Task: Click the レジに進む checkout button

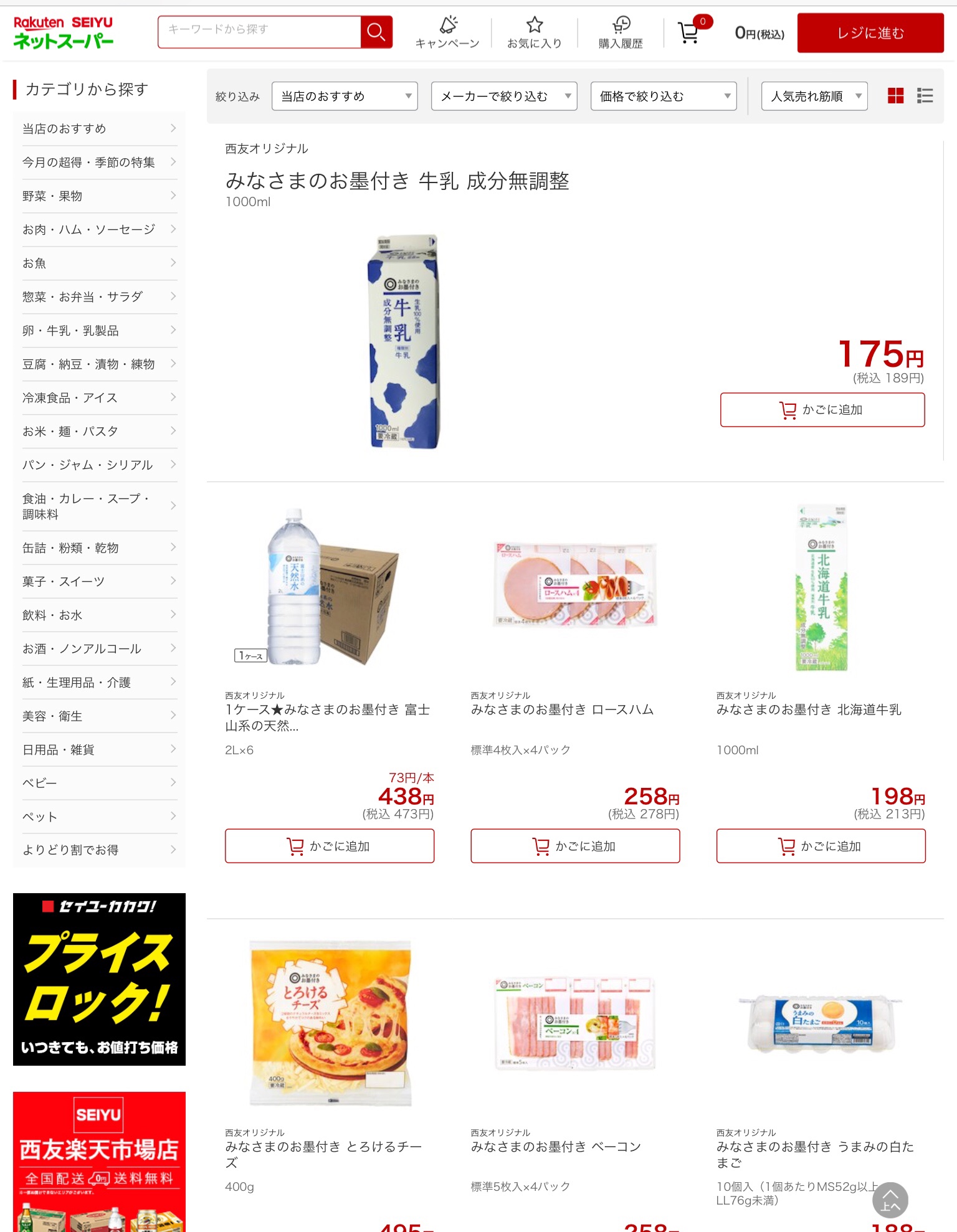Action: (x=870, y=32)
